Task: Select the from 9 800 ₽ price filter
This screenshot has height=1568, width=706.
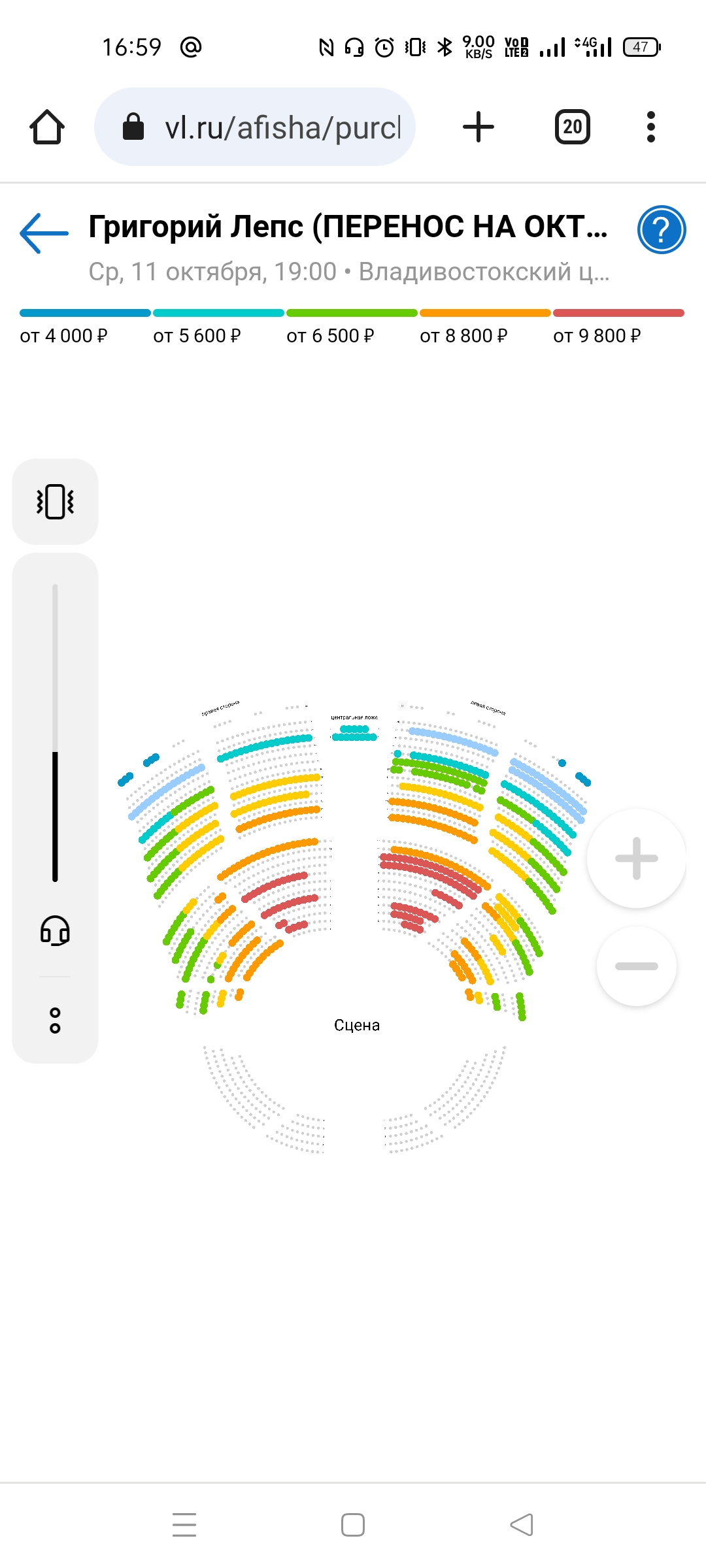Action: [x=618, y=327]
